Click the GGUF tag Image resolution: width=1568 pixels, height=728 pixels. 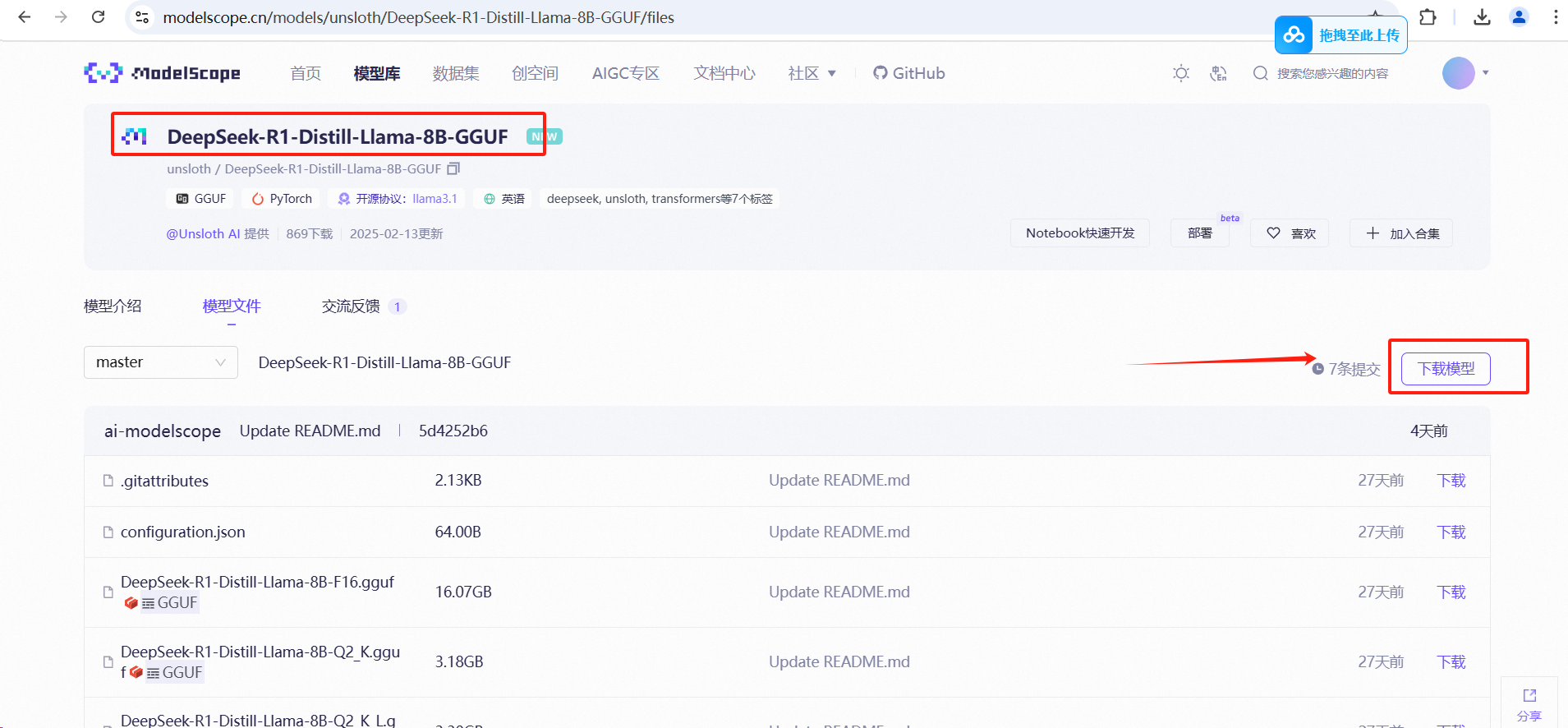click(201, 199)
